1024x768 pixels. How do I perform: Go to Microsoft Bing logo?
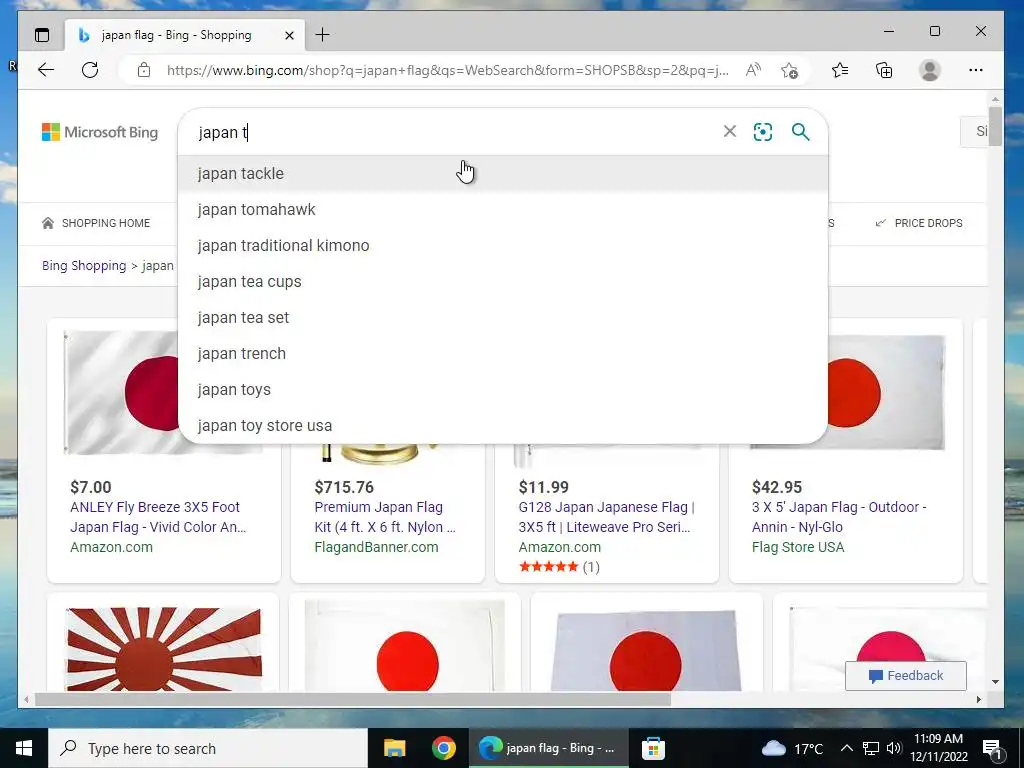(100, 132)
